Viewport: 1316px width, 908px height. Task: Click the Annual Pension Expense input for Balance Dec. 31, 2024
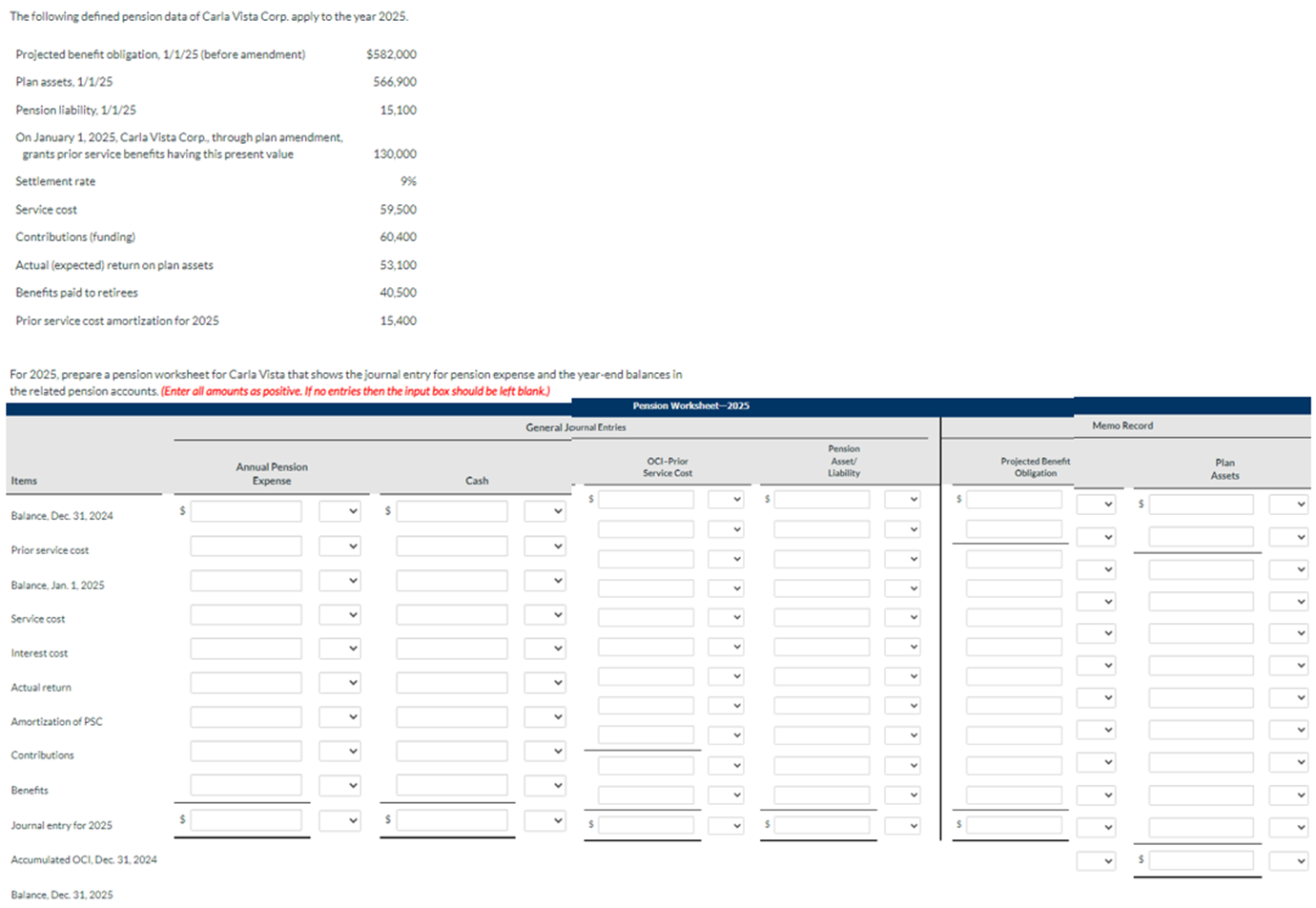point(246,510)
